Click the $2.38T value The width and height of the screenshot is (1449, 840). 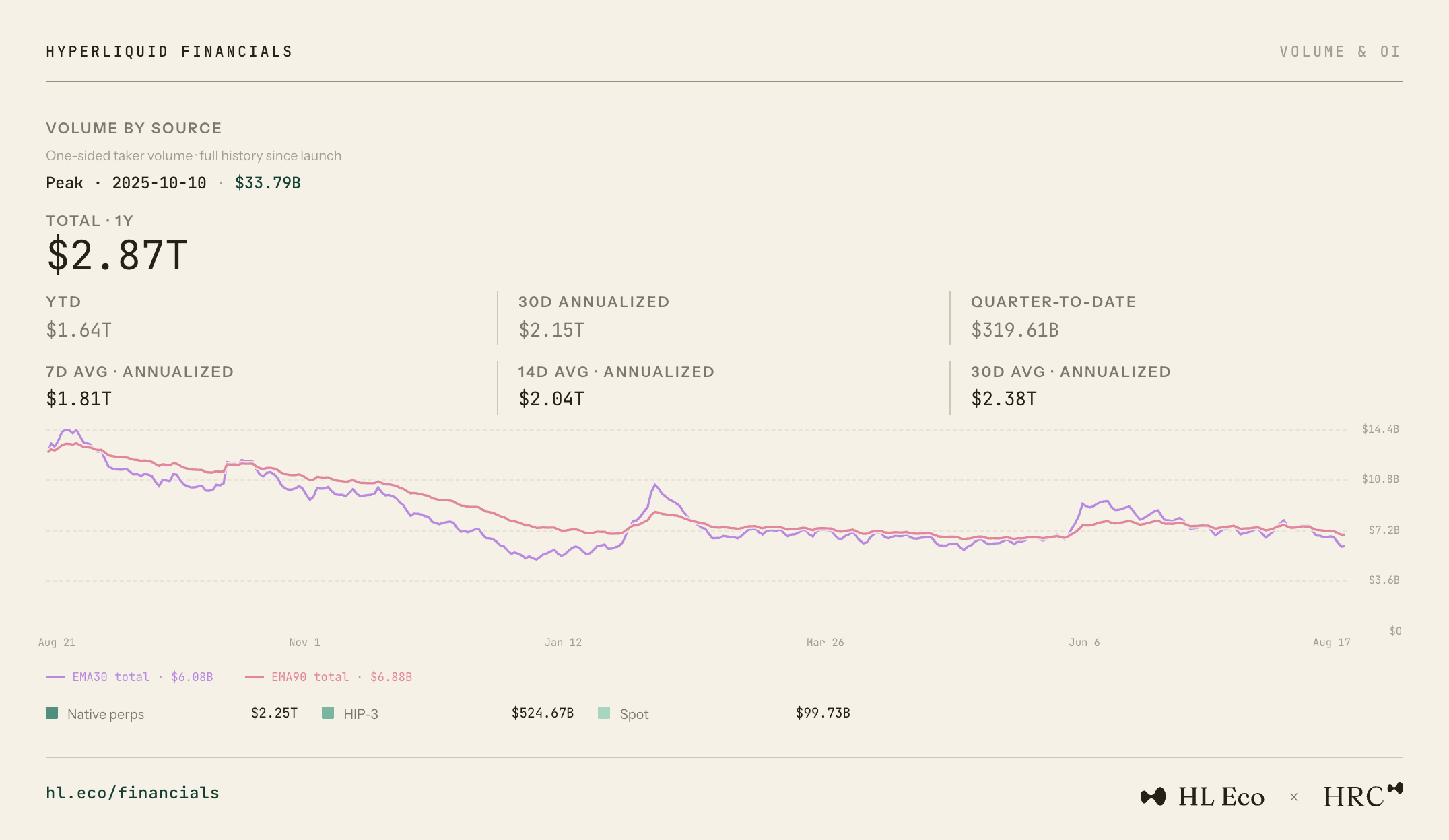click(1004, 399)
